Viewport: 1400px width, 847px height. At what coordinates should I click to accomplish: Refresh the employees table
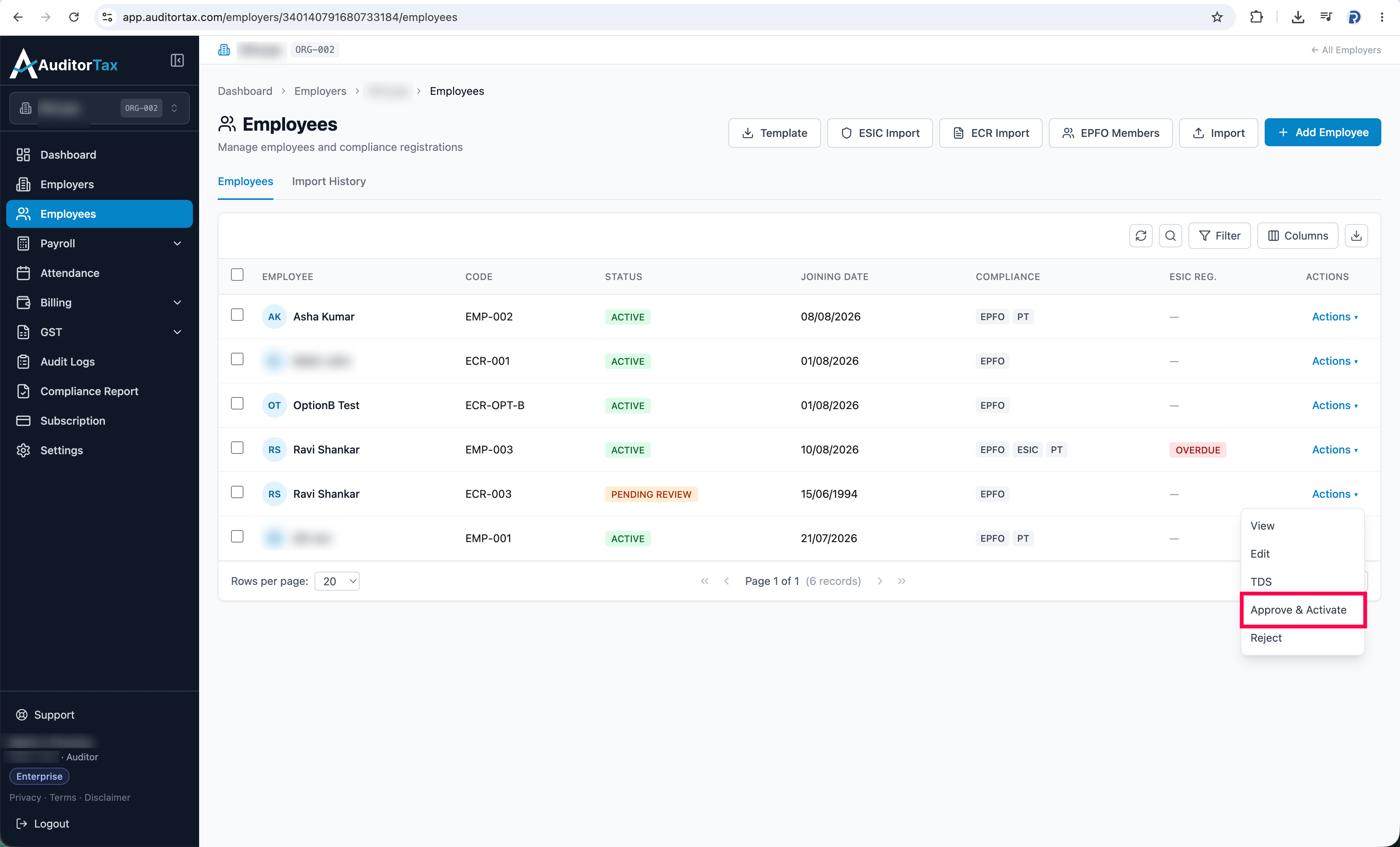click(1140, 236)
